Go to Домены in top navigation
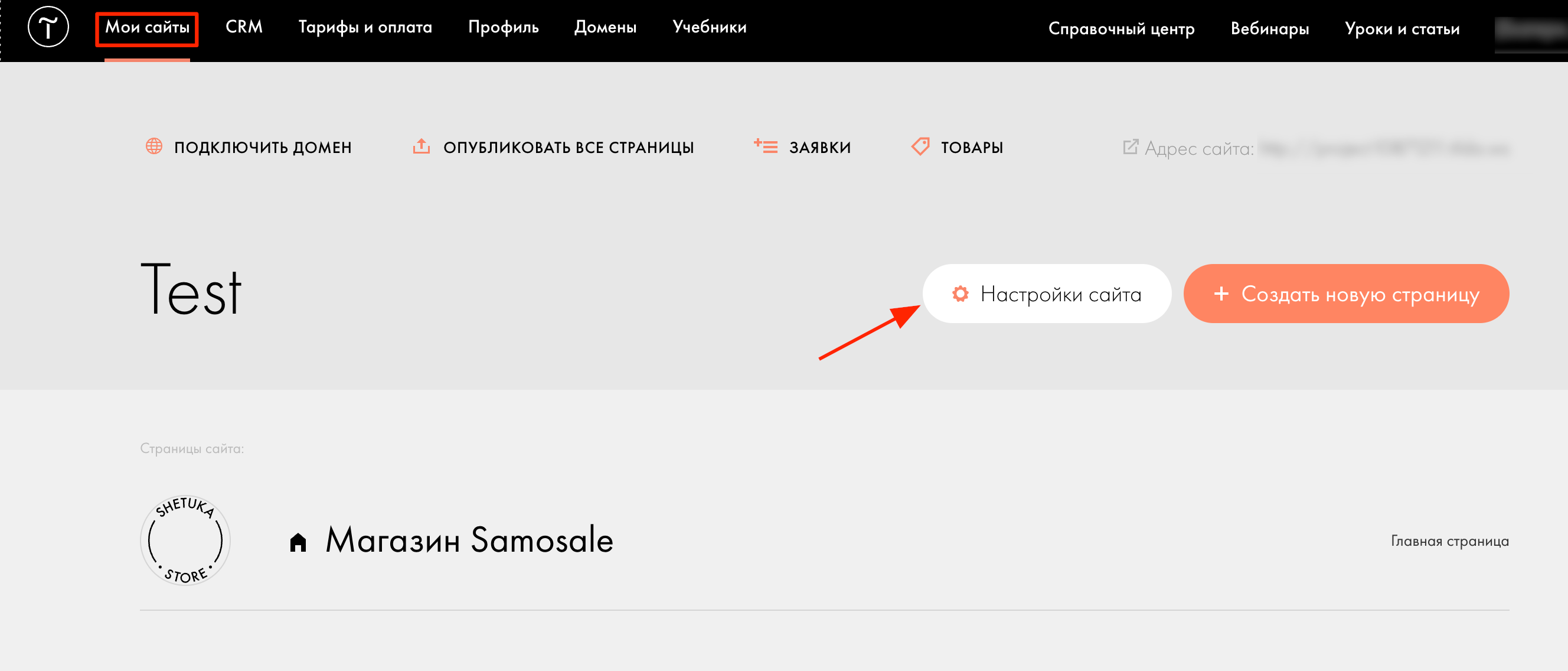 click(x=606, y=27)
